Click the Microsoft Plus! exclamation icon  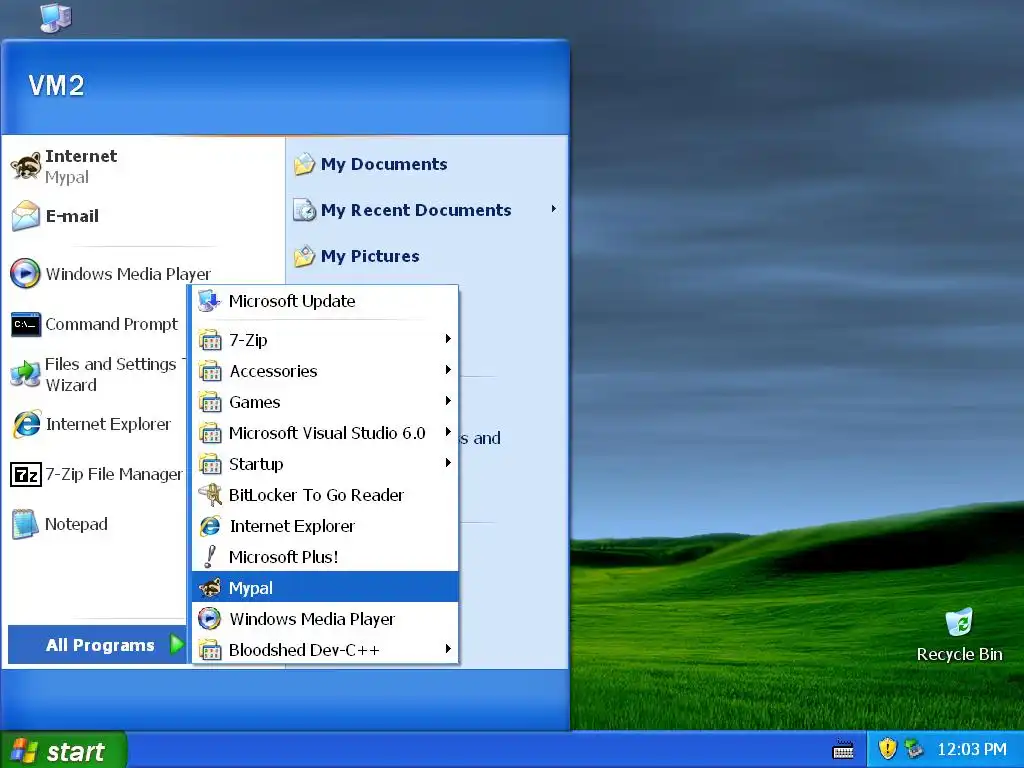pos(210,557)
